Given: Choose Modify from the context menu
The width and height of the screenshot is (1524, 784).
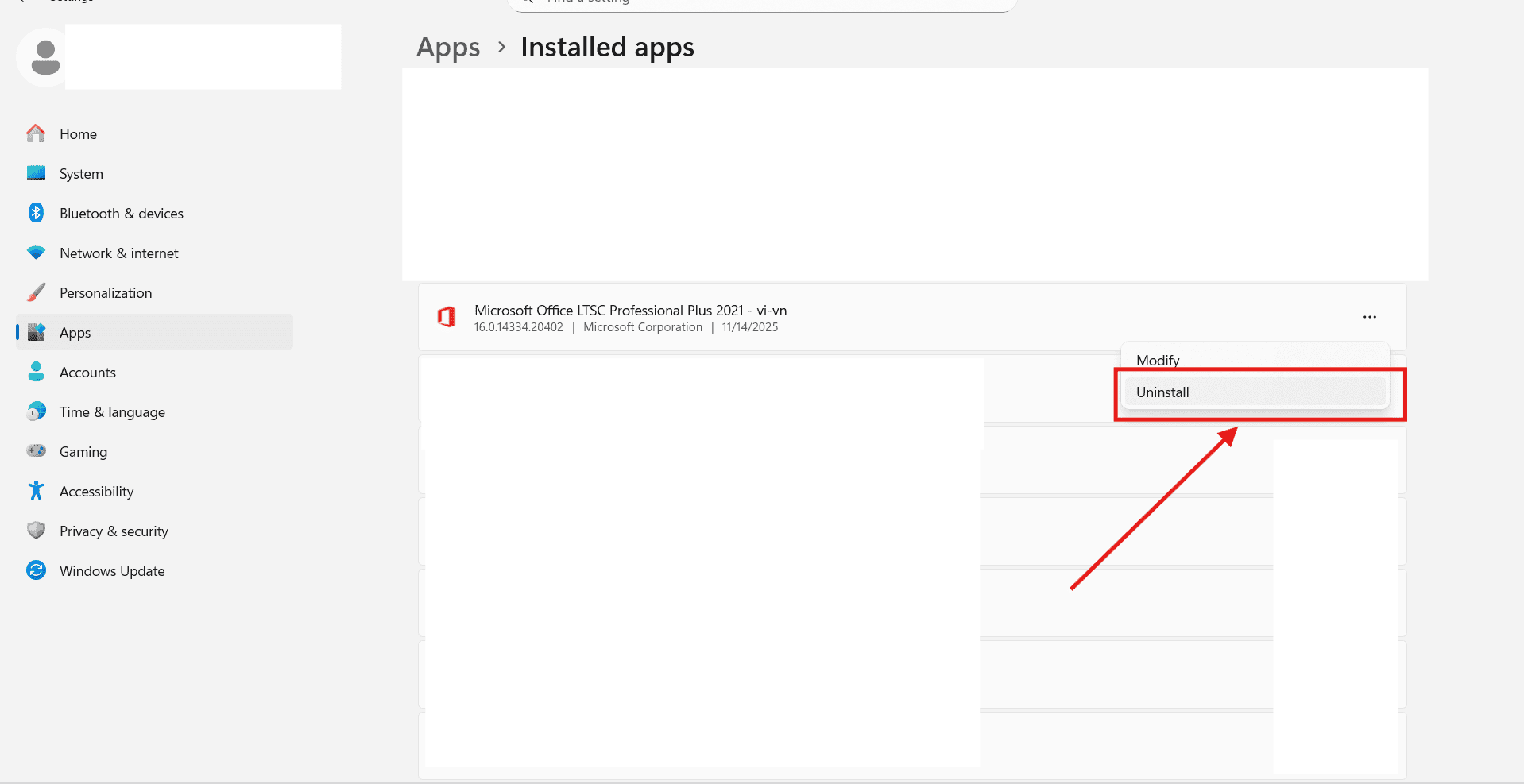Looking at the screenshot, I should (1158, 360).
